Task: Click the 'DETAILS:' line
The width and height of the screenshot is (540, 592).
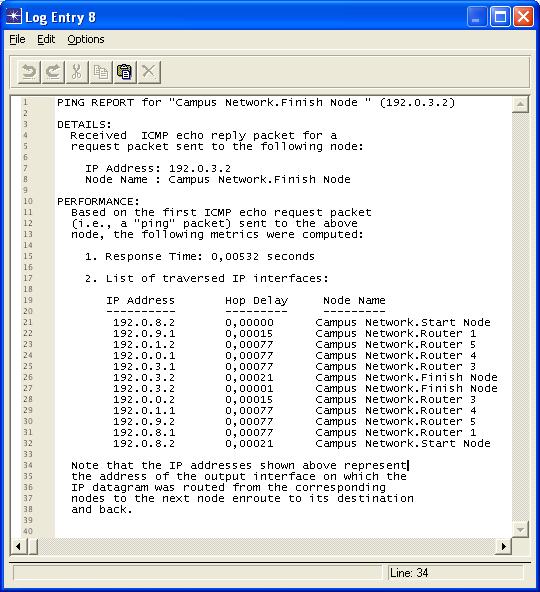Action: tap(84, 125)
